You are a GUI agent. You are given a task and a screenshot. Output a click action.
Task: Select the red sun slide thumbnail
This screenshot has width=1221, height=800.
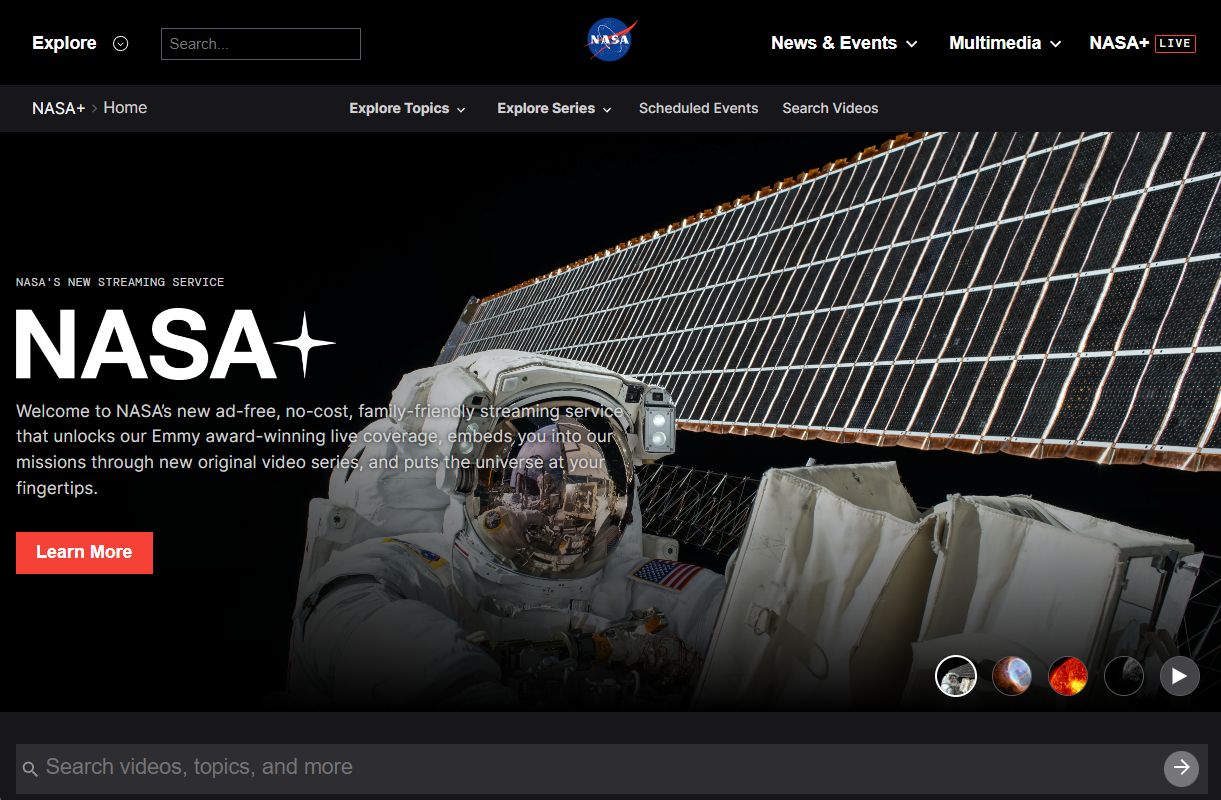(x=1068, y=676)
